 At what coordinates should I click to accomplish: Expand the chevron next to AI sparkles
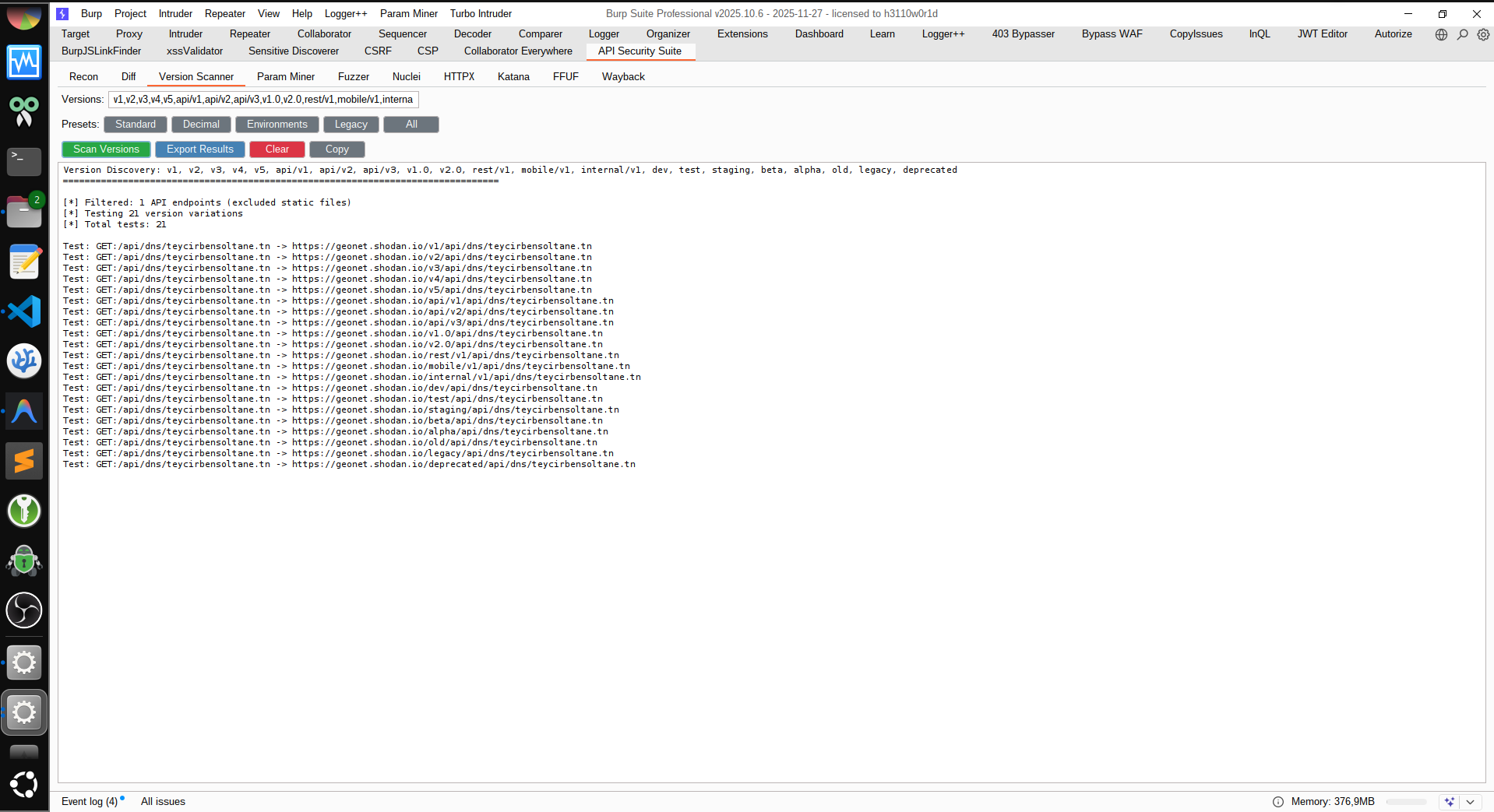point(1470,802)
